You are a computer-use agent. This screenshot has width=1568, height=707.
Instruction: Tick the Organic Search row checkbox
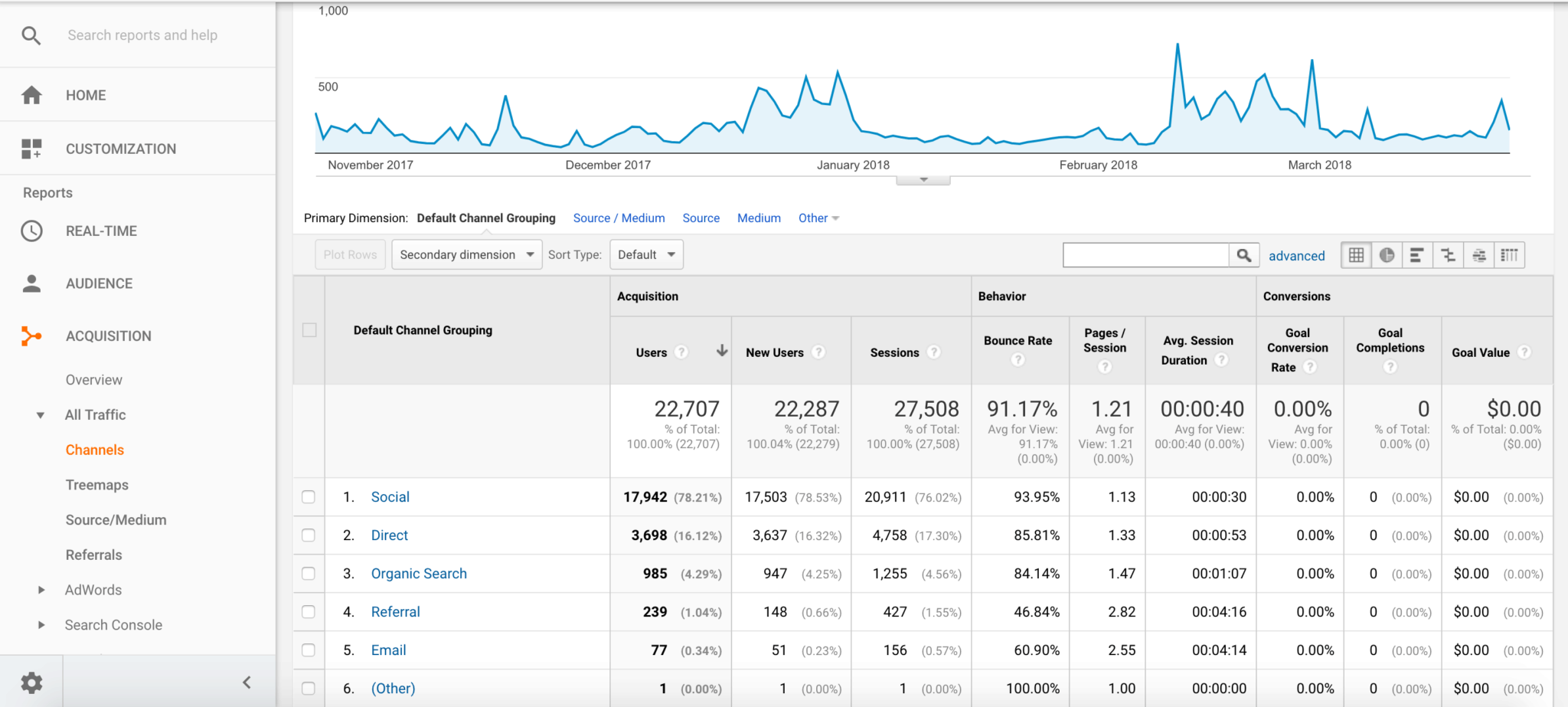[x=309, y=574]
